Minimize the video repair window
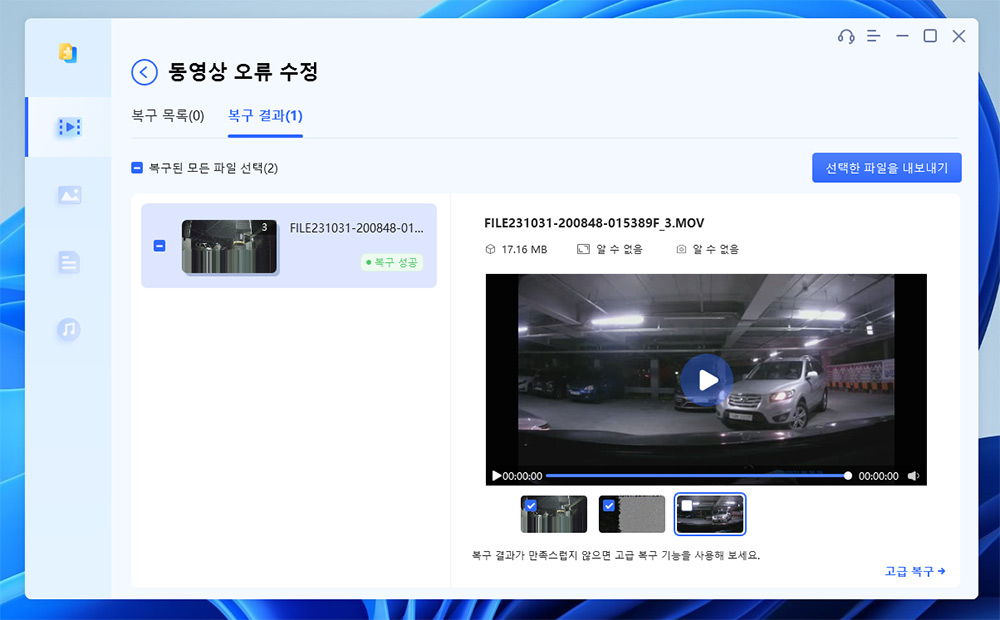The image size is (1000, 620). coord(902,36)
